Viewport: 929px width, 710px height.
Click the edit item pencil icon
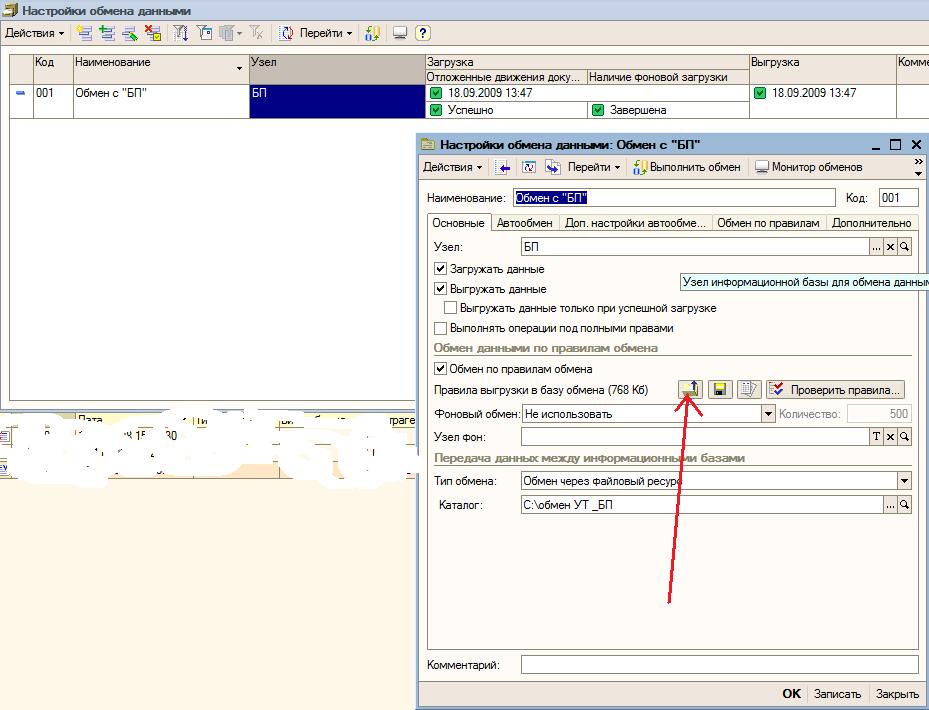click(x=130, y=33)
